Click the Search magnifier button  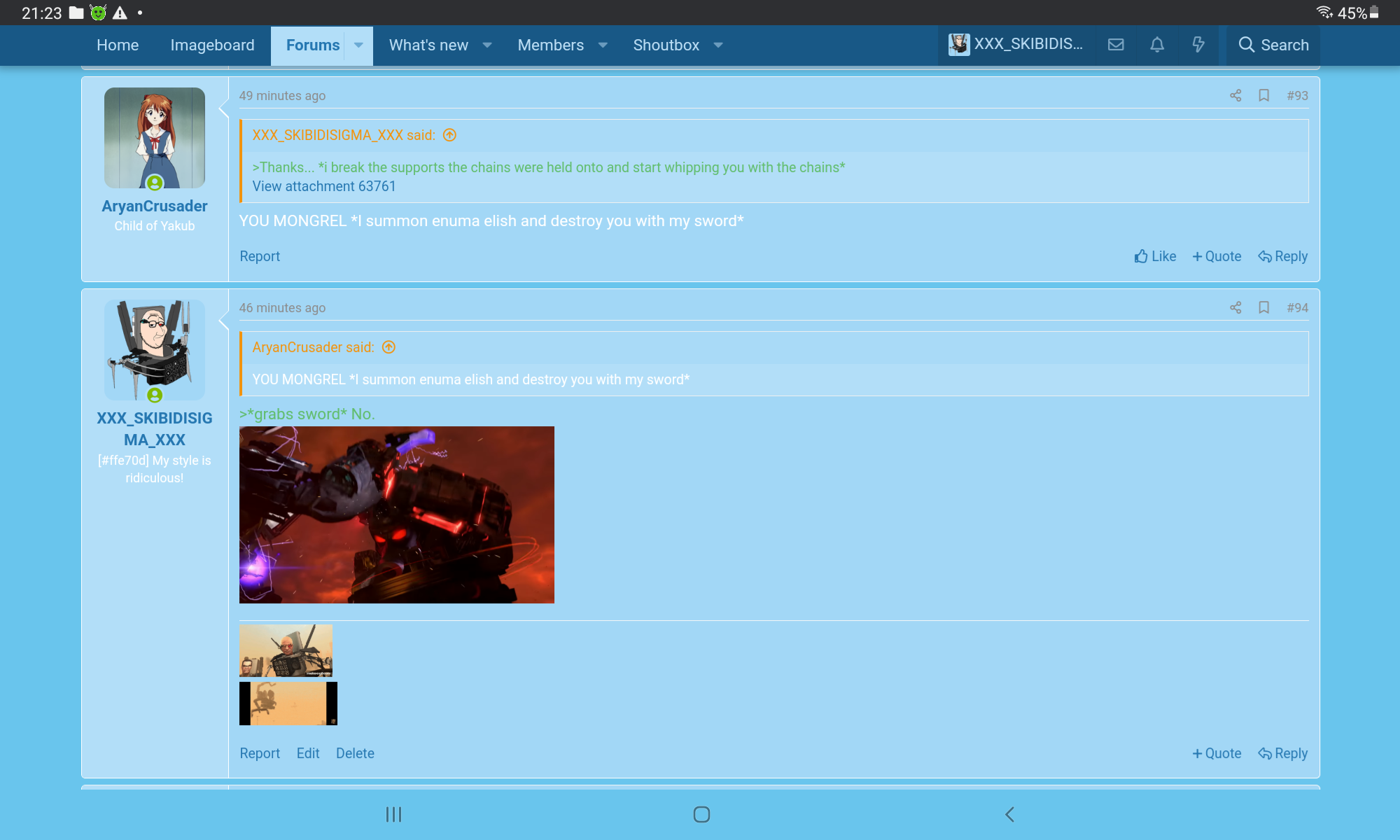[x=1273, y=45]
